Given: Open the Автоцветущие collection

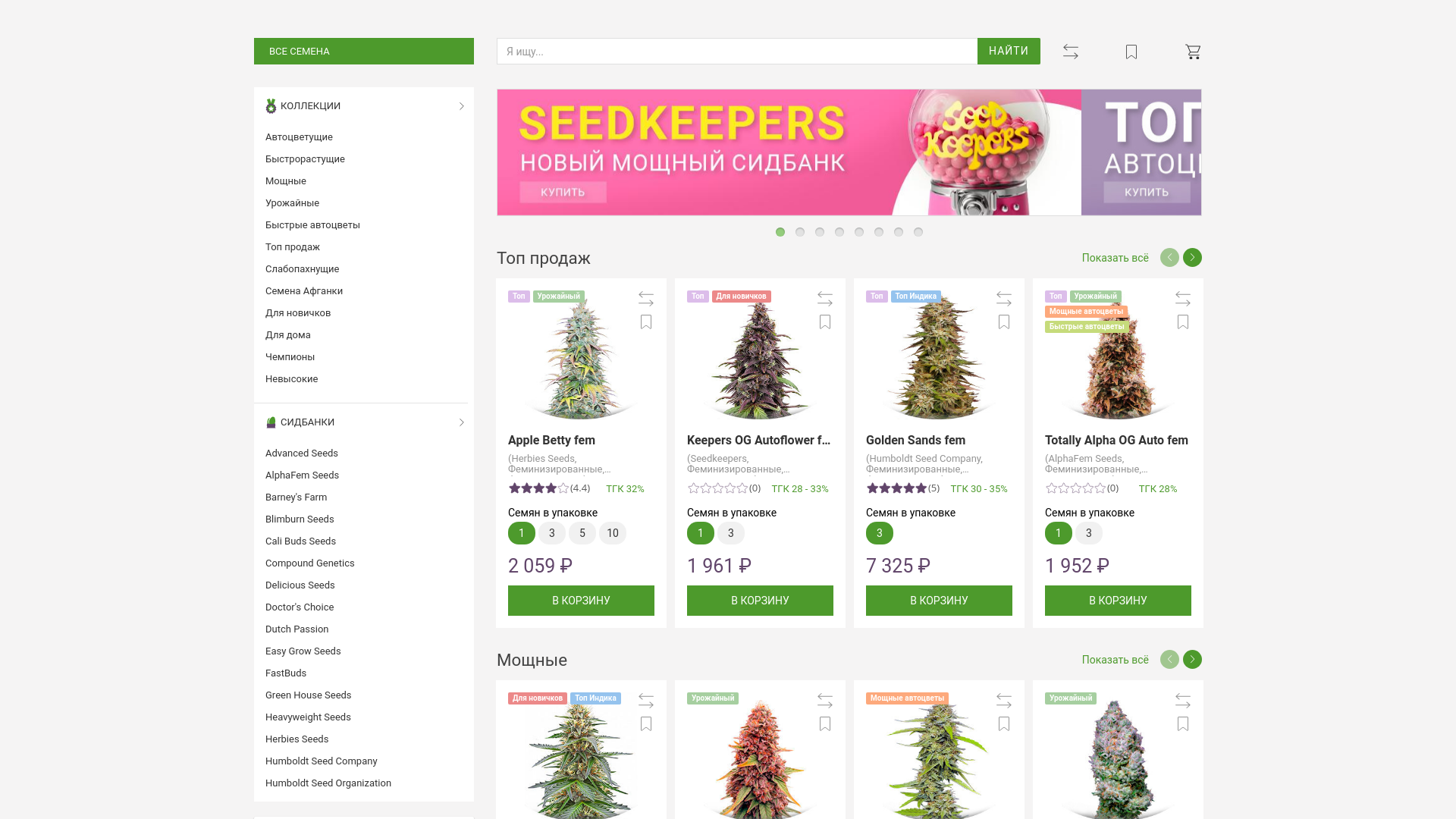Looking at the screenshot, I should [x=299, y=137].
